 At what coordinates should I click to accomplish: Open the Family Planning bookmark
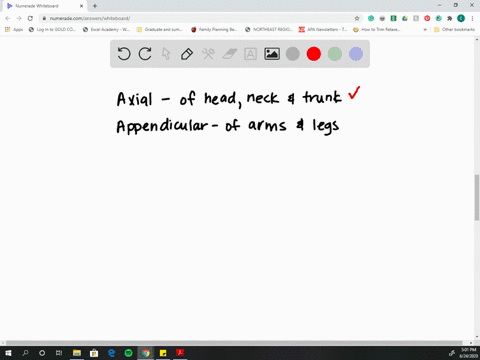click(214, 29)
